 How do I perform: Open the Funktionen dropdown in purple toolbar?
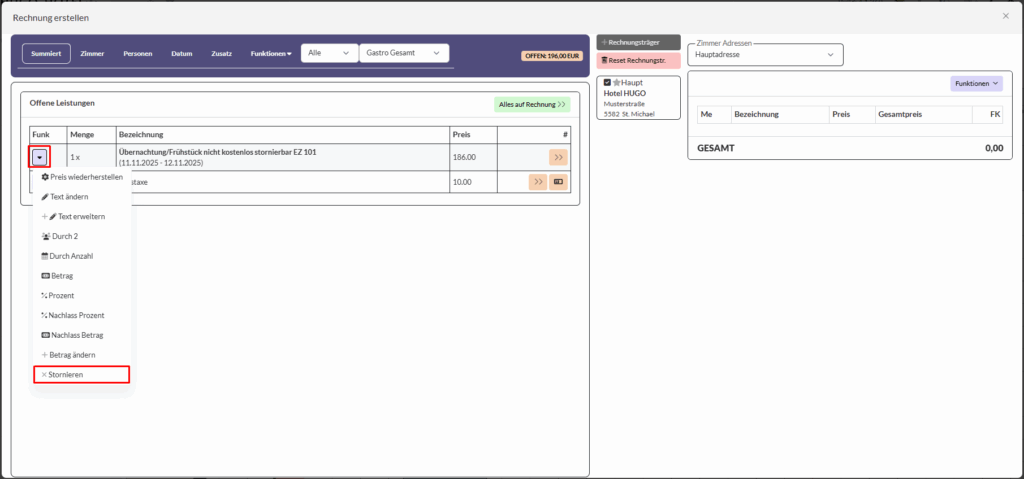click(x=271, y=54)
